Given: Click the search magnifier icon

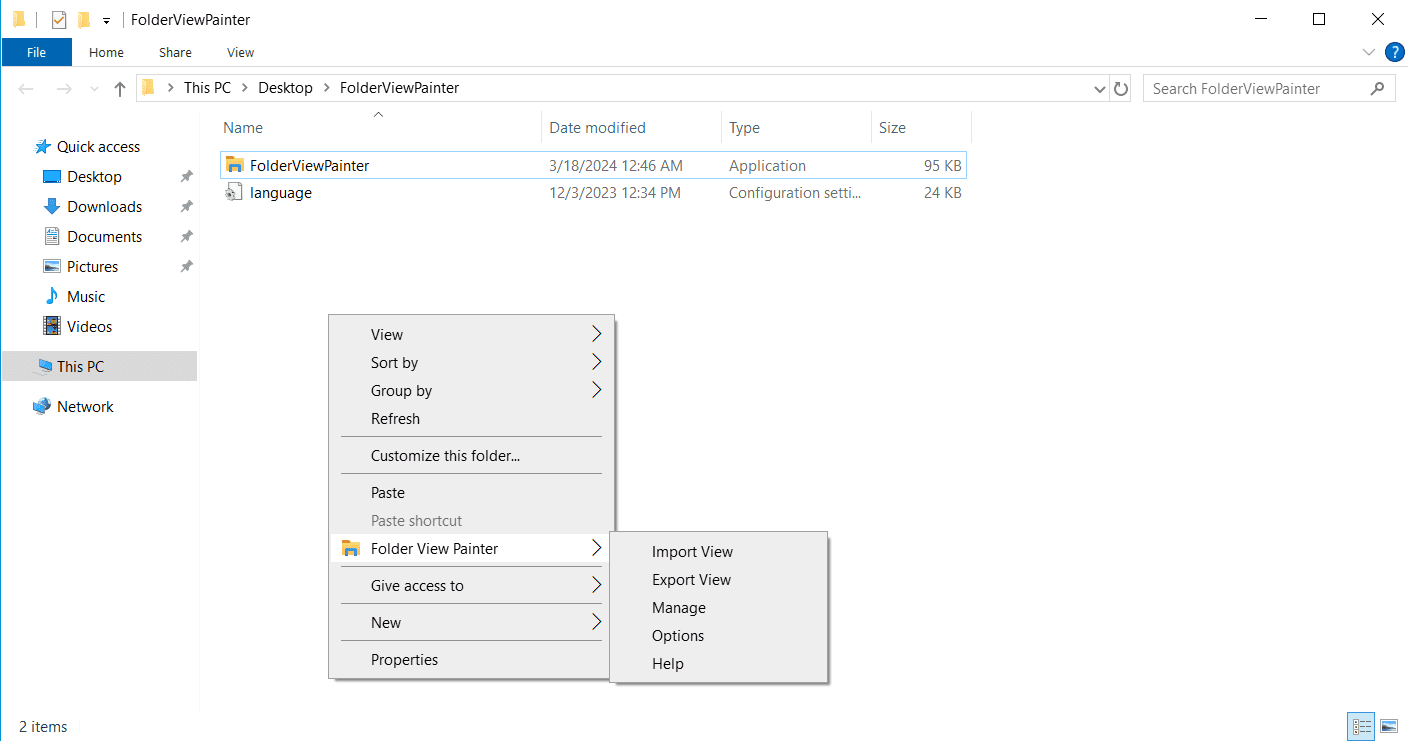Looking at the screenshot, I should pos(1377,89).
